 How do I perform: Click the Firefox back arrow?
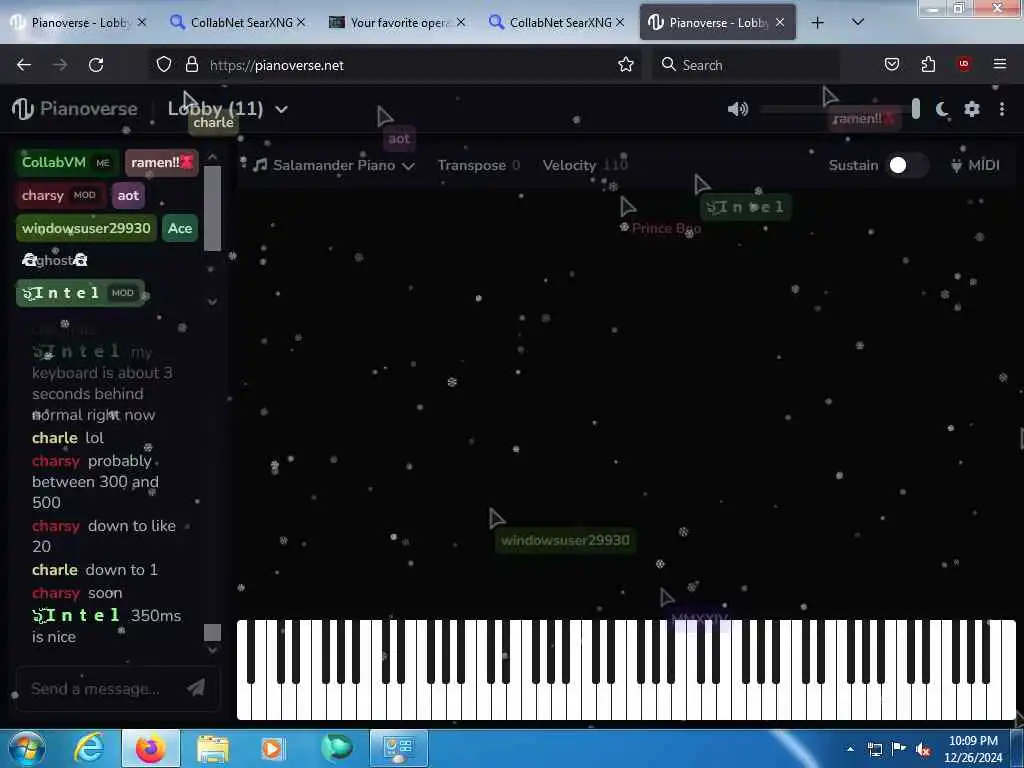click(24, 65)
